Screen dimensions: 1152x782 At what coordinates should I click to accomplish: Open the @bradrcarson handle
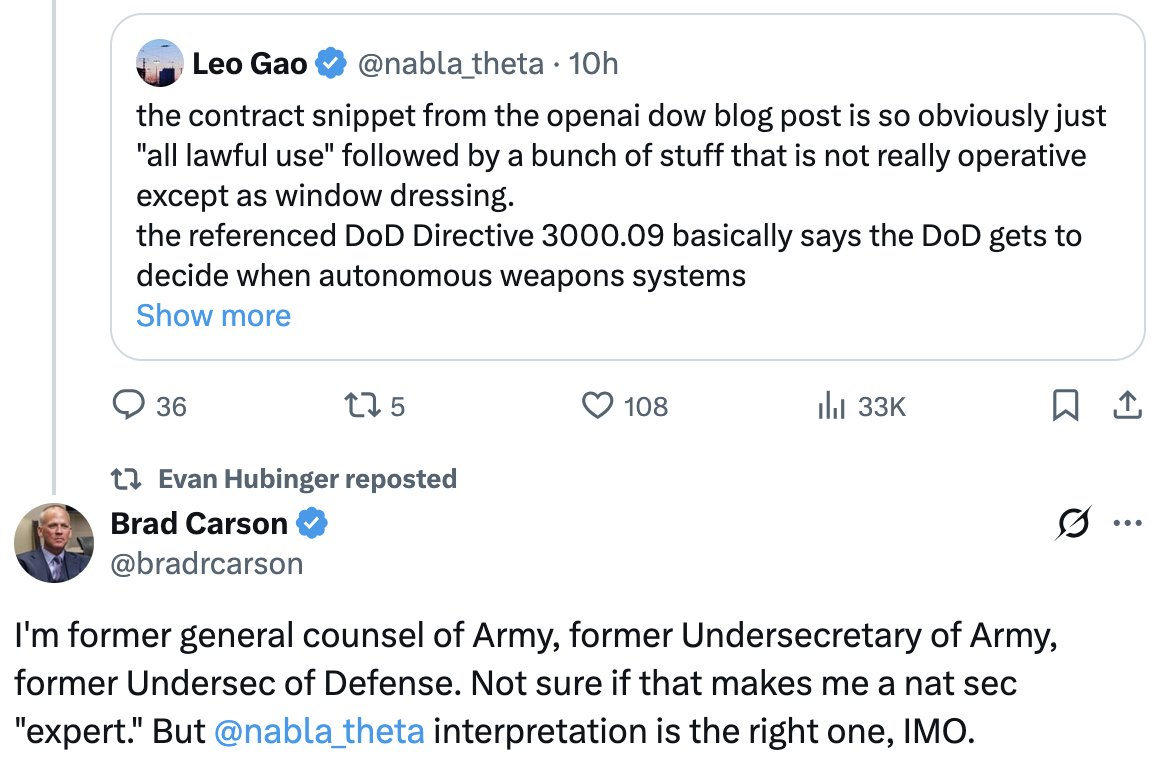pos(206,564)
